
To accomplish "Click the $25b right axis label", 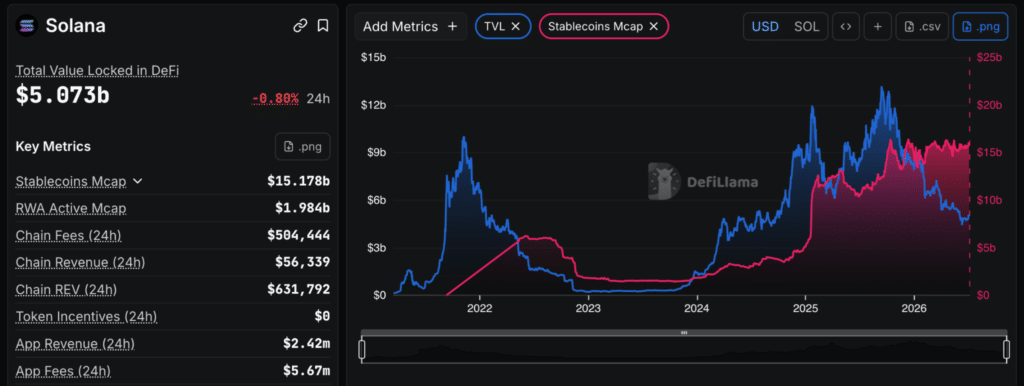I will pos(989,57).
